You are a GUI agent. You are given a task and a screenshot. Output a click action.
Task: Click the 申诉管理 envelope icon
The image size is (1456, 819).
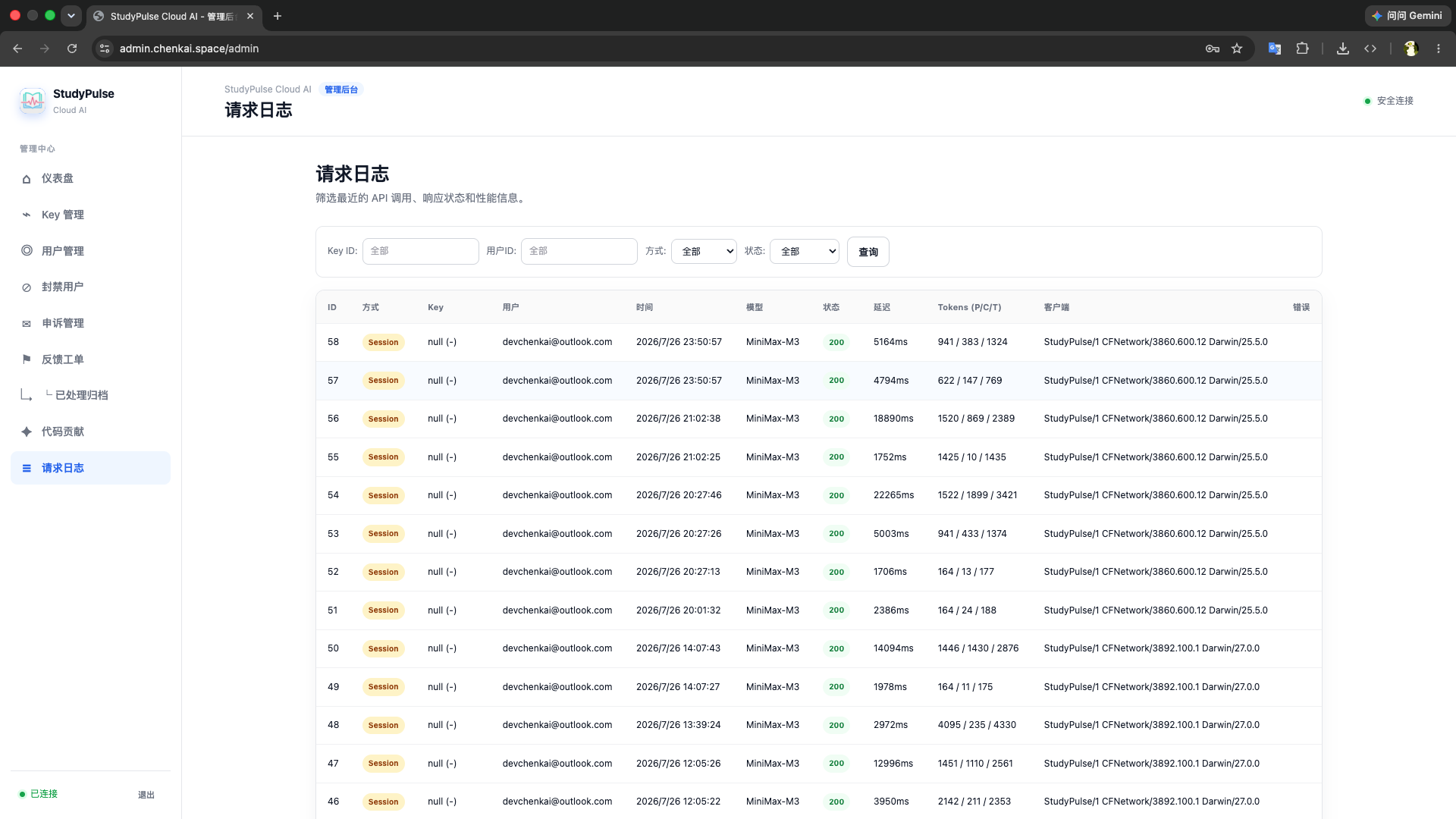pos(27,324)
